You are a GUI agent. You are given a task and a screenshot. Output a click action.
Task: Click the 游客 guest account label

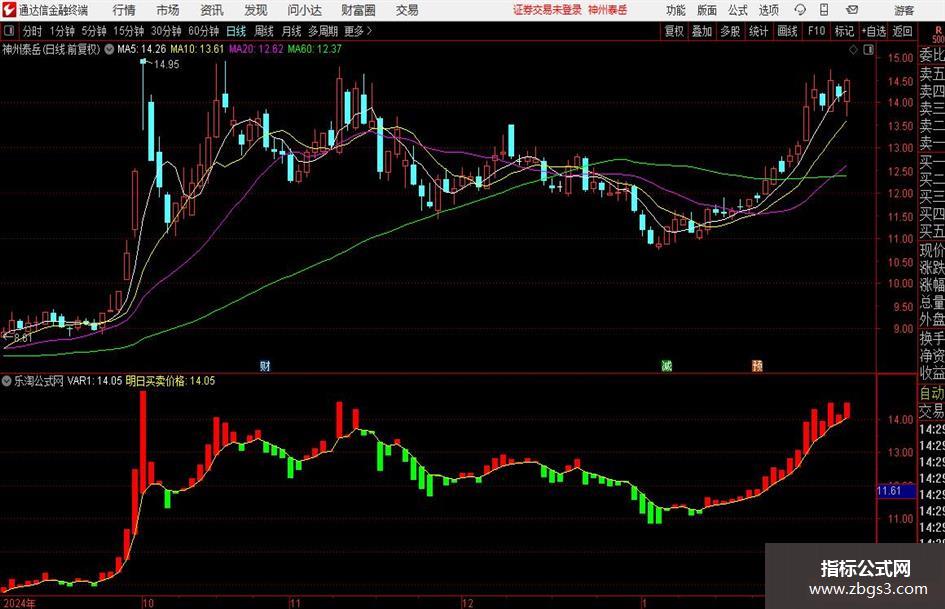click(x=904, y=10)
